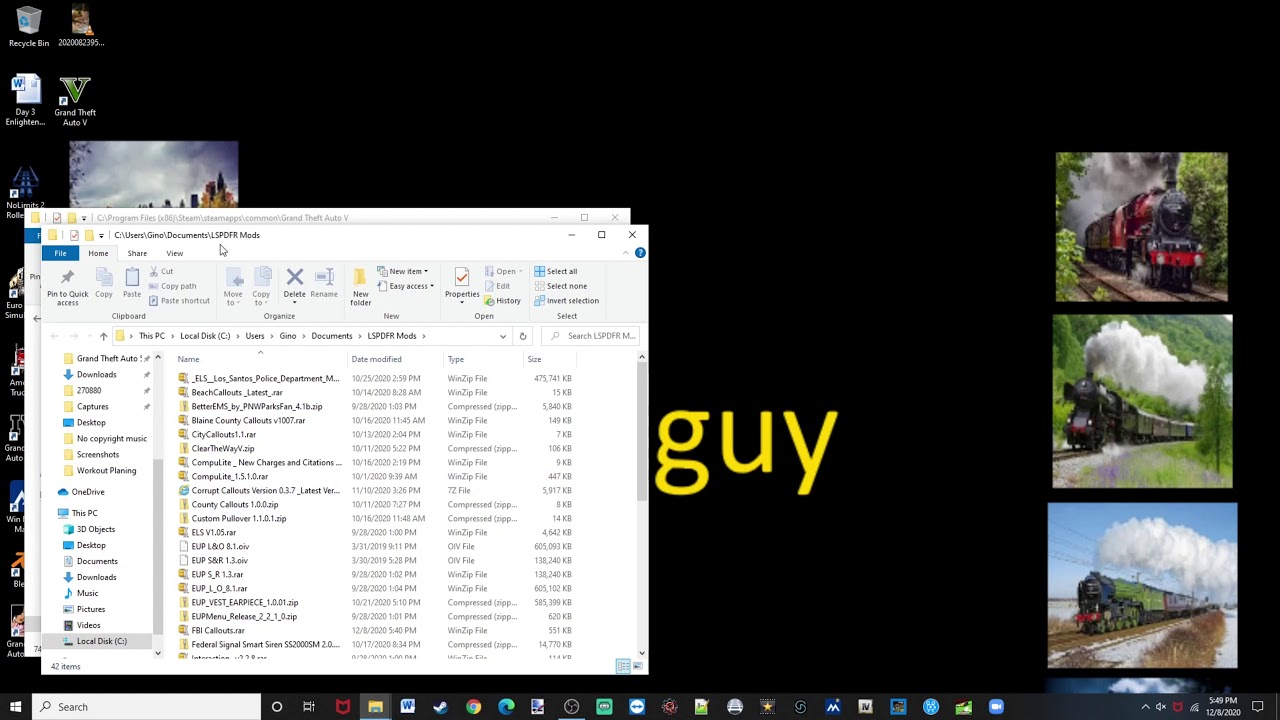1280x720 pixels.
Task: Expand the New item dropdown
Action: (403, 271)
